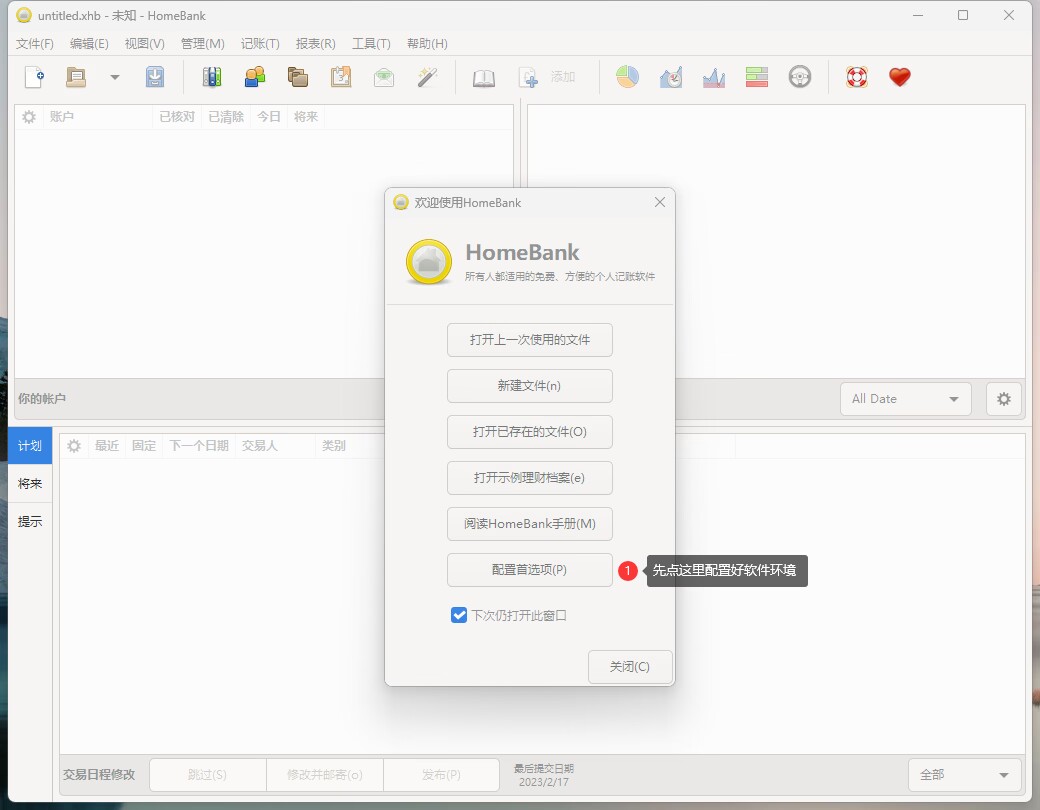
Task: Switch to the 将来 tab
Action: (x=30, y=484)
